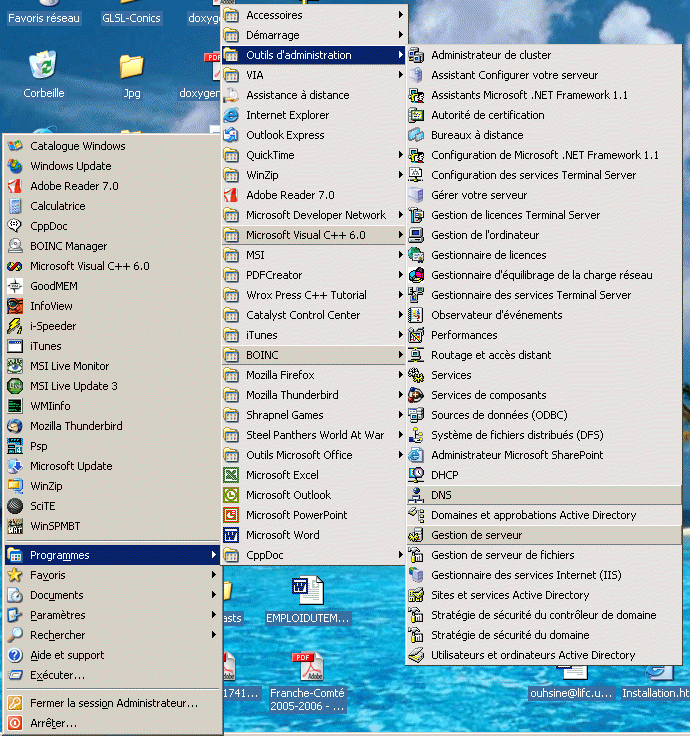Expand the Shrapnel Games submenu

point(401,415)
